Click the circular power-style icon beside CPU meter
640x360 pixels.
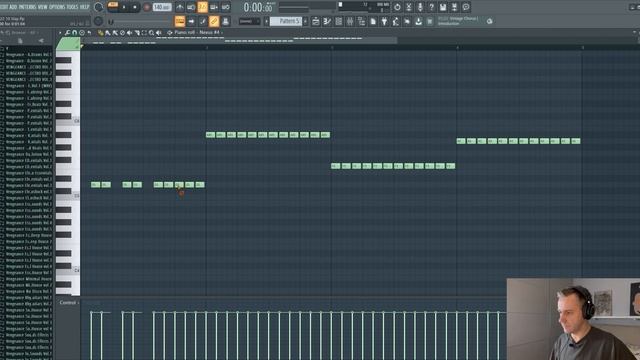[x=397, y=7]
